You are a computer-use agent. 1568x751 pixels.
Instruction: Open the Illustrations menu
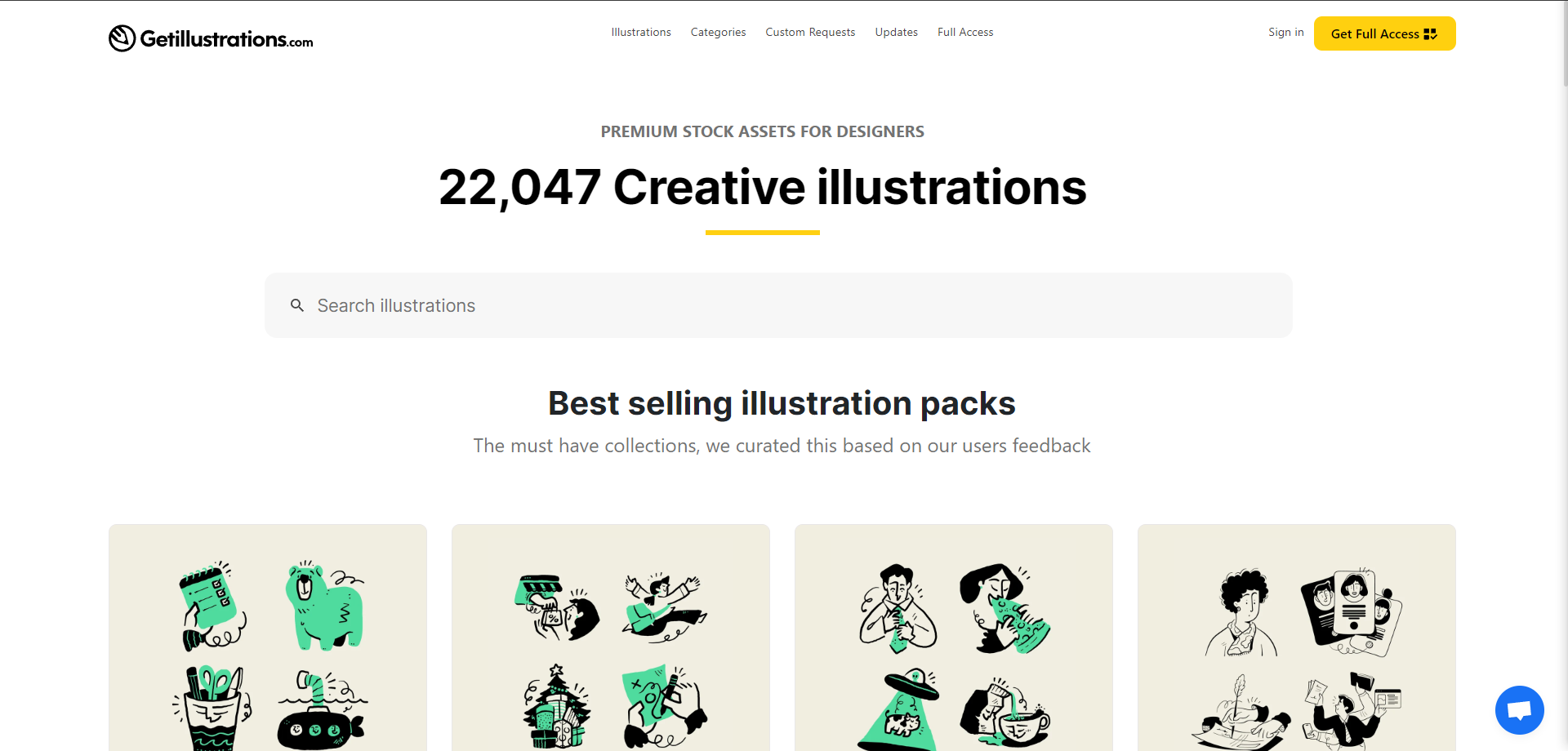click(641, 33)
